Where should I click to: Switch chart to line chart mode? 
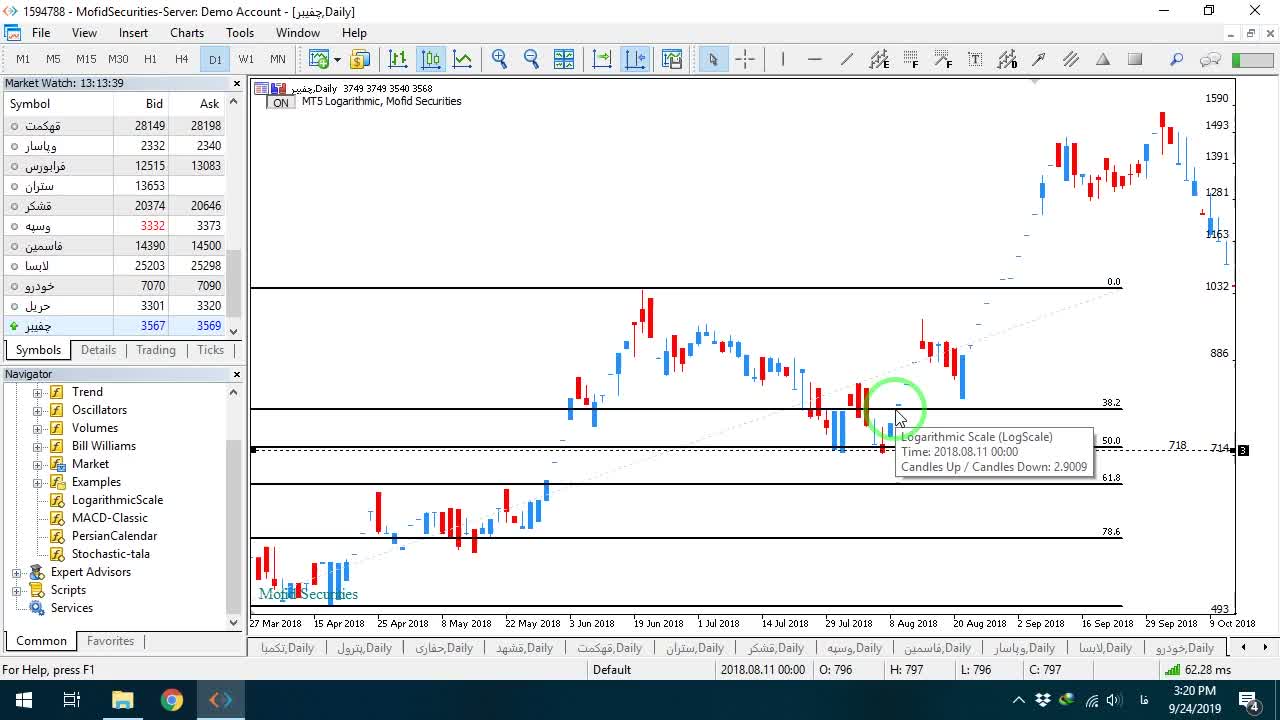click(462, 59)
